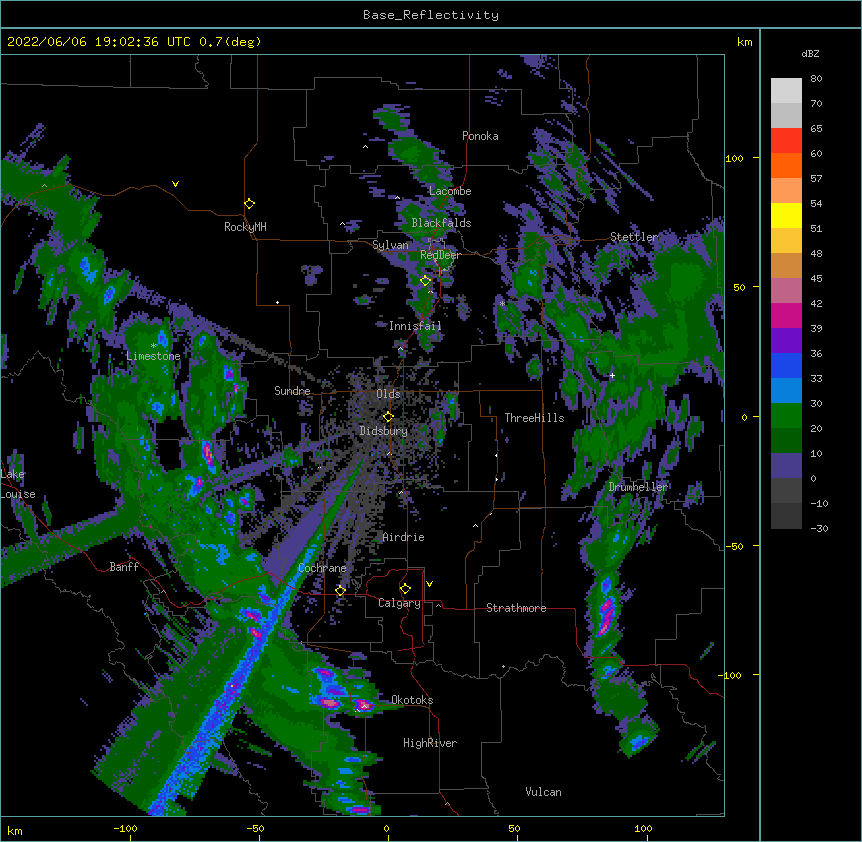Click the 39 dBZ magenta legend swatch
Viewport: 862px width, 842px height.
[786, 315]
